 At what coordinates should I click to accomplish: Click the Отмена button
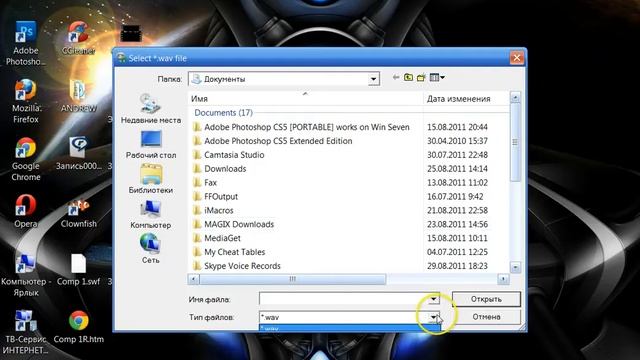tap(486, 317)
